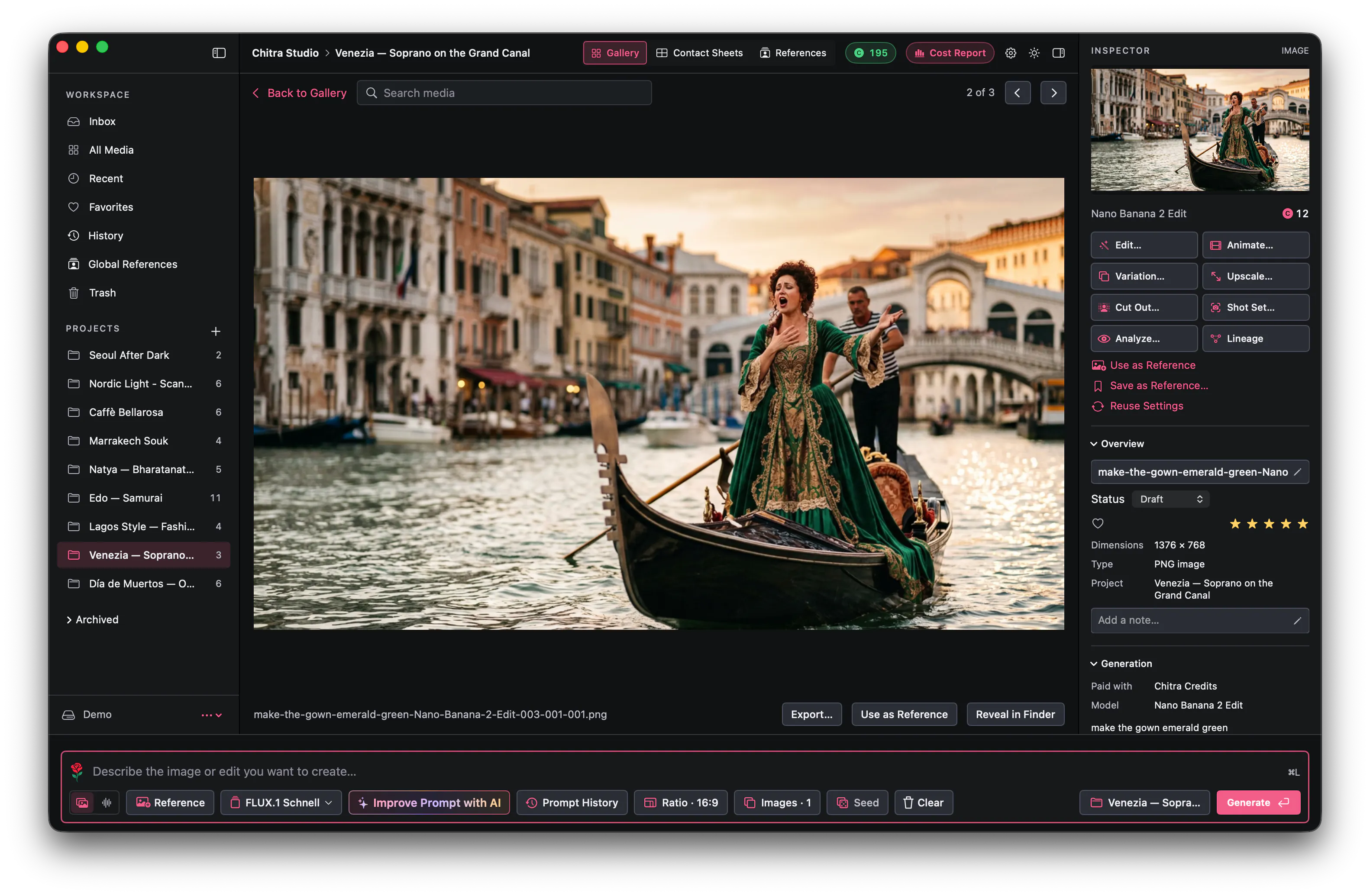The image size is (1370, 896).
Task: Switch to Contact Sheets tab
Action: (x=699, y=53)
